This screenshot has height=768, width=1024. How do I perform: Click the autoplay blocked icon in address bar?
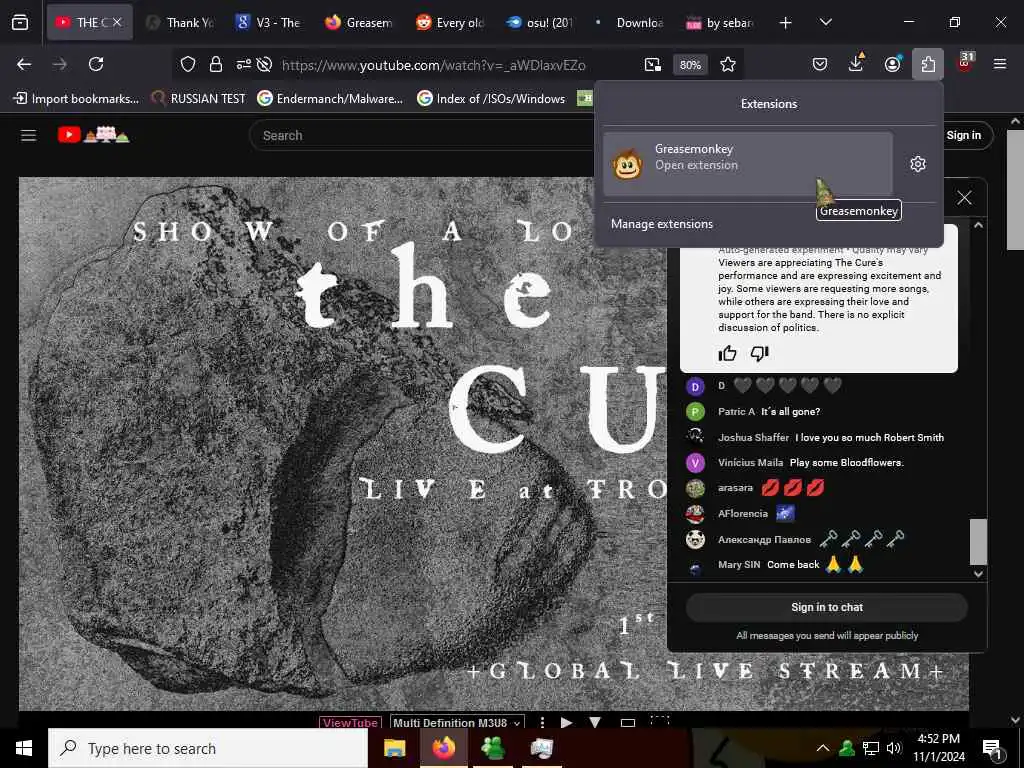pyautogui.click(x=264, y=64)
